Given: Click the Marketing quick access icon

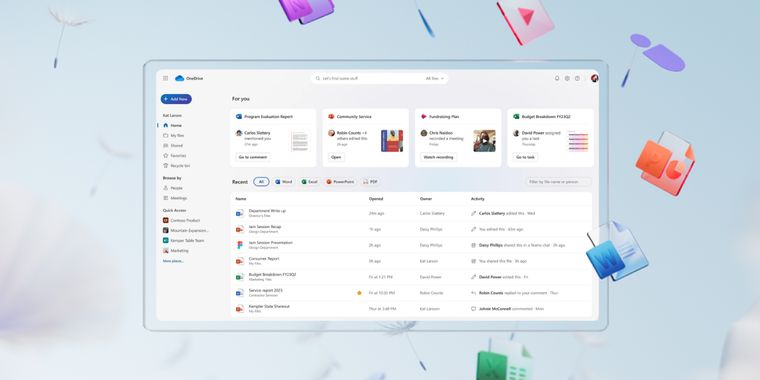Looking at the screenshot, I should (x=166, y=251).
